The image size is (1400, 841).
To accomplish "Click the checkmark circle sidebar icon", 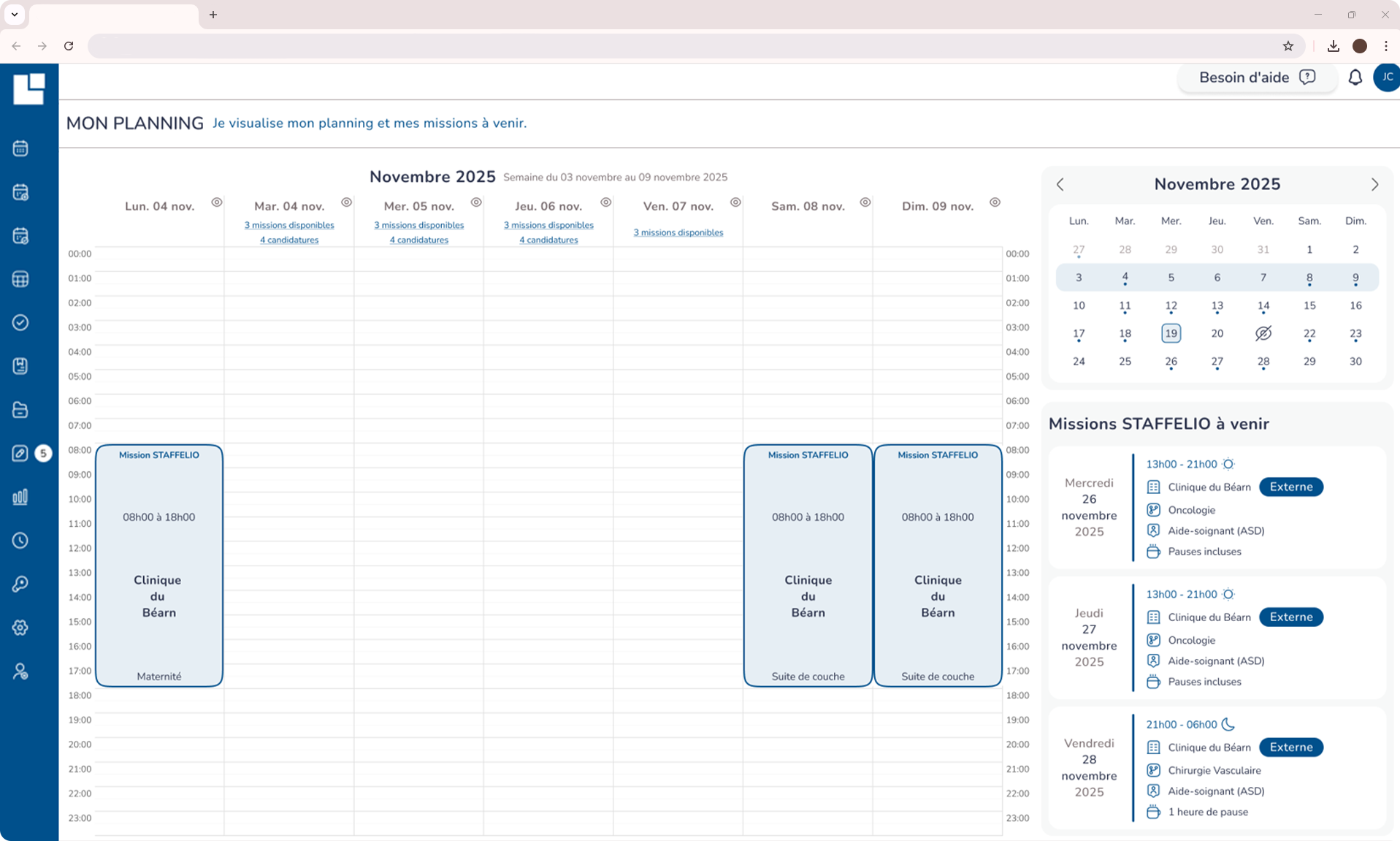I will (x=20, y=323).
